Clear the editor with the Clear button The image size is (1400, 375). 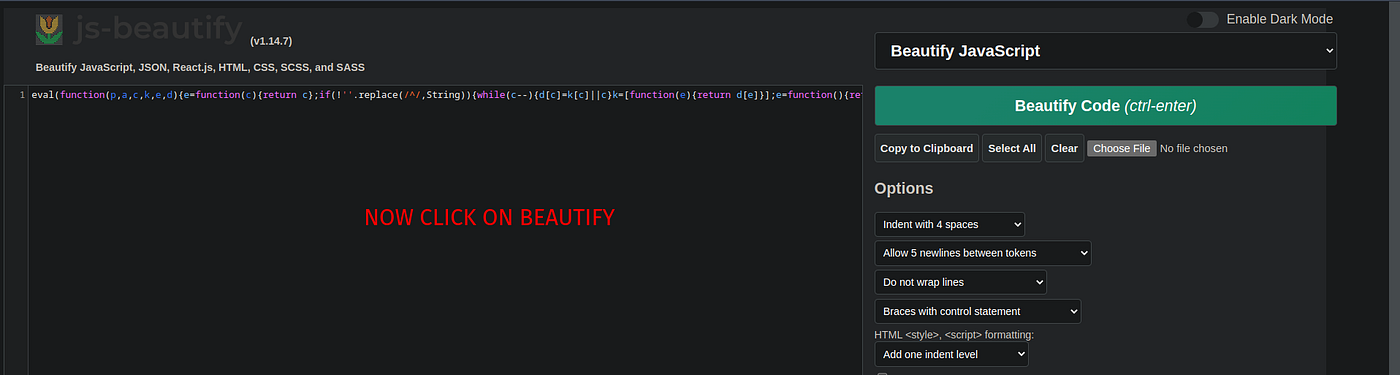1064,148
